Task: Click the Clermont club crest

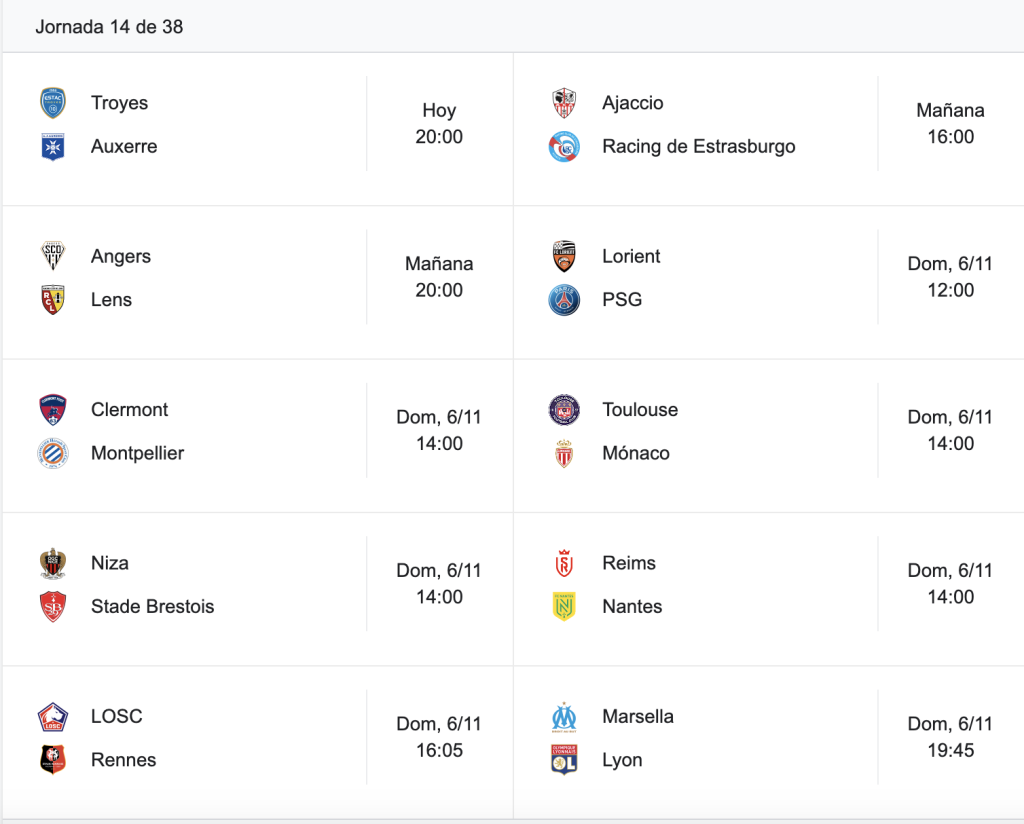Action: [53, 410]
